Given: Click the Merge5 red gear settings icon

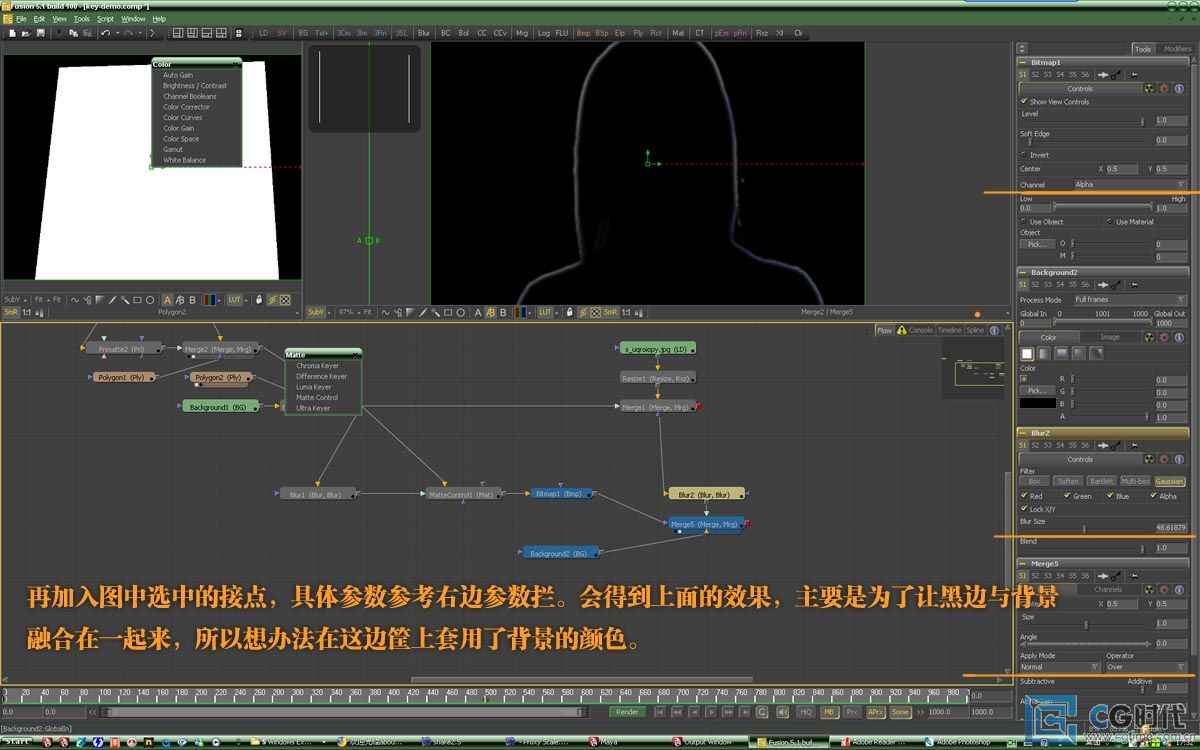Looking at the screenshot, I should pos(1165,589).
